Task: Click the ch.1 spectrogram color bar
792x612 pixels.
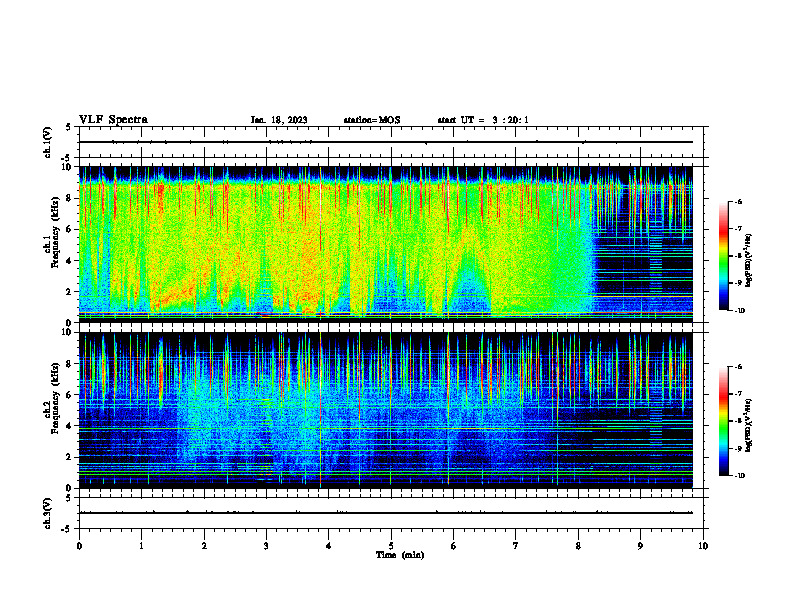Action: tap(724, 256)
